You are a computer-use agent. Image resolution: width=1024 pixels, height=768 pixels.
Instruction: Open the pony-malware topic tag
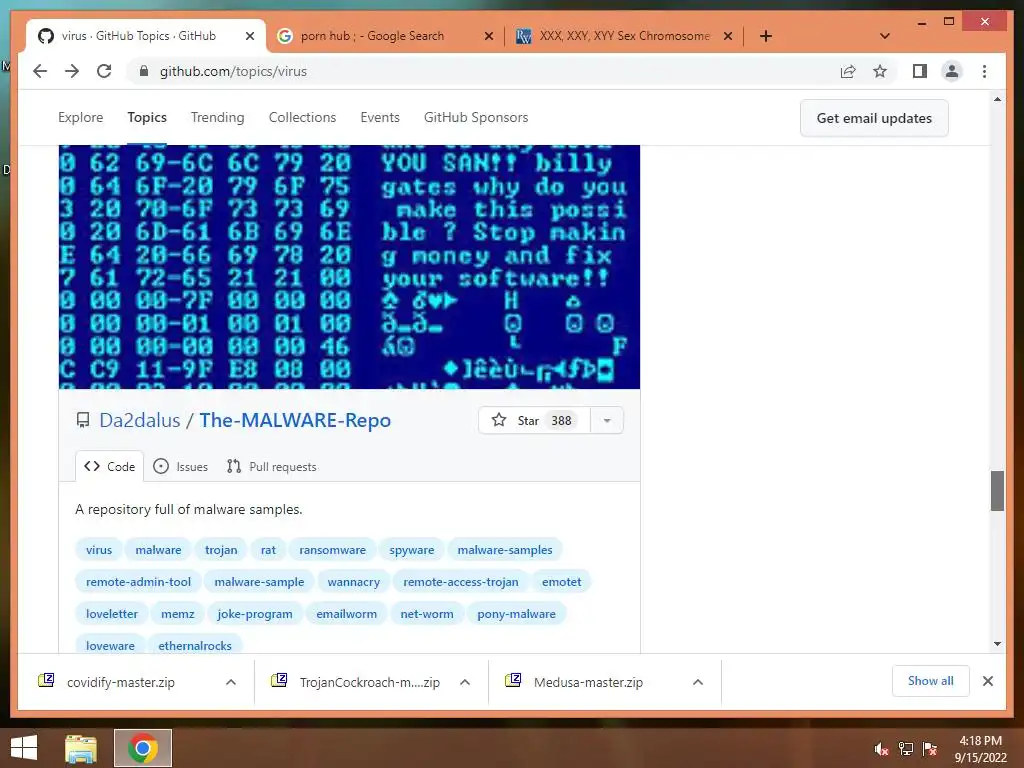click(516, 614)
